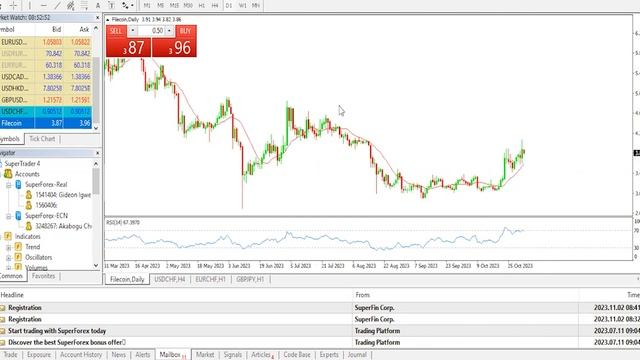
Task: Switch to the GBPJPY,H1 chart tab
Action: pos(250,280)
